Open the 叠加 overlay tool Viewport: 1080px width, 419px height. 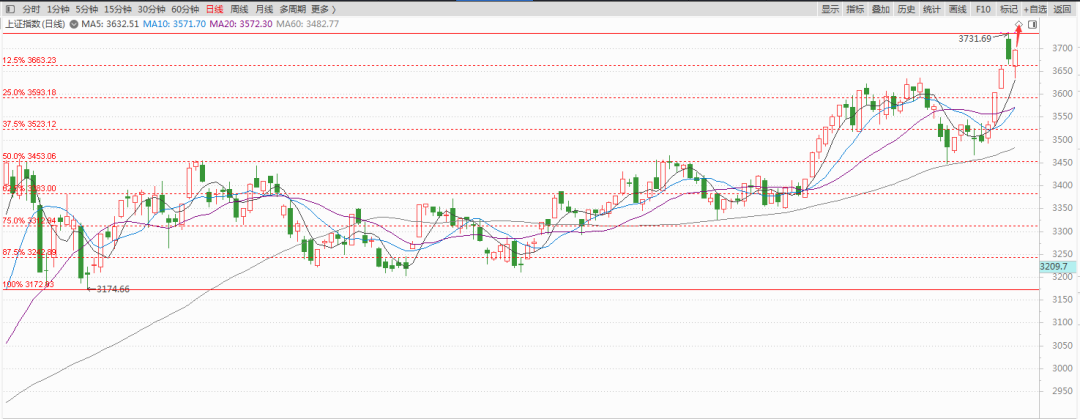(881, 9)
